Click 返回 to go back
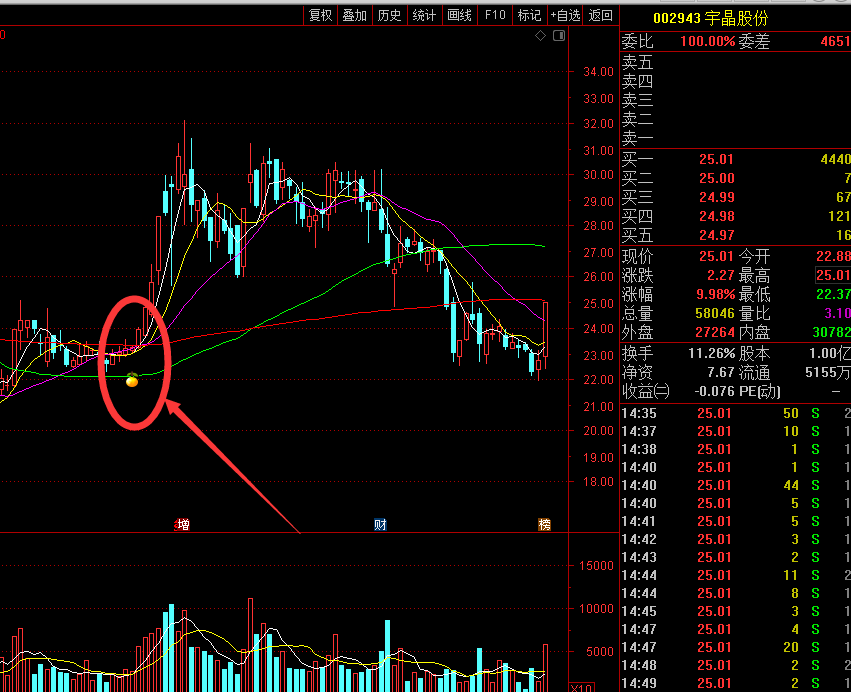 [601, 15]
